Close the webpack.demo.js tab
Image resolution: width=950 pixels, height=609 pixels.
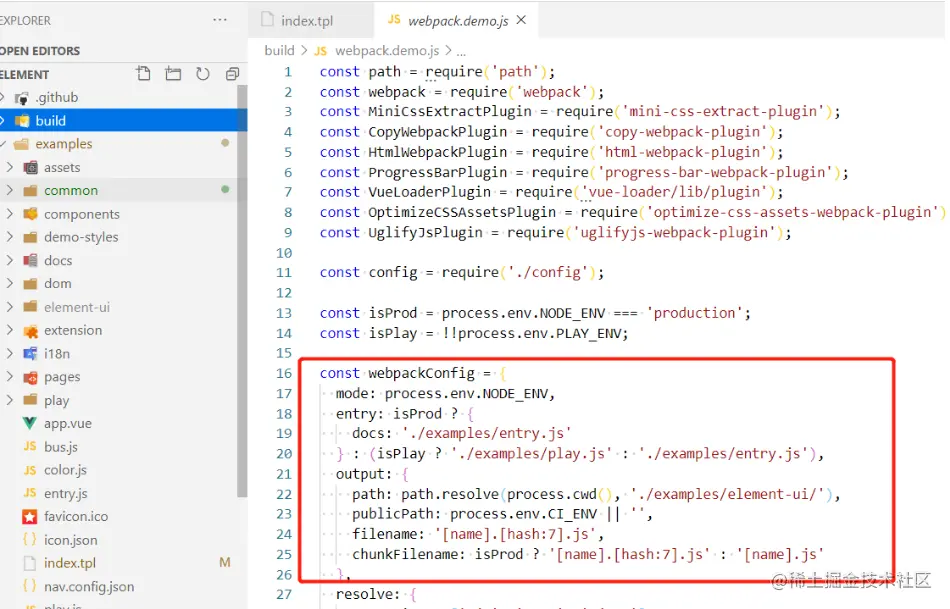[521, 20]
